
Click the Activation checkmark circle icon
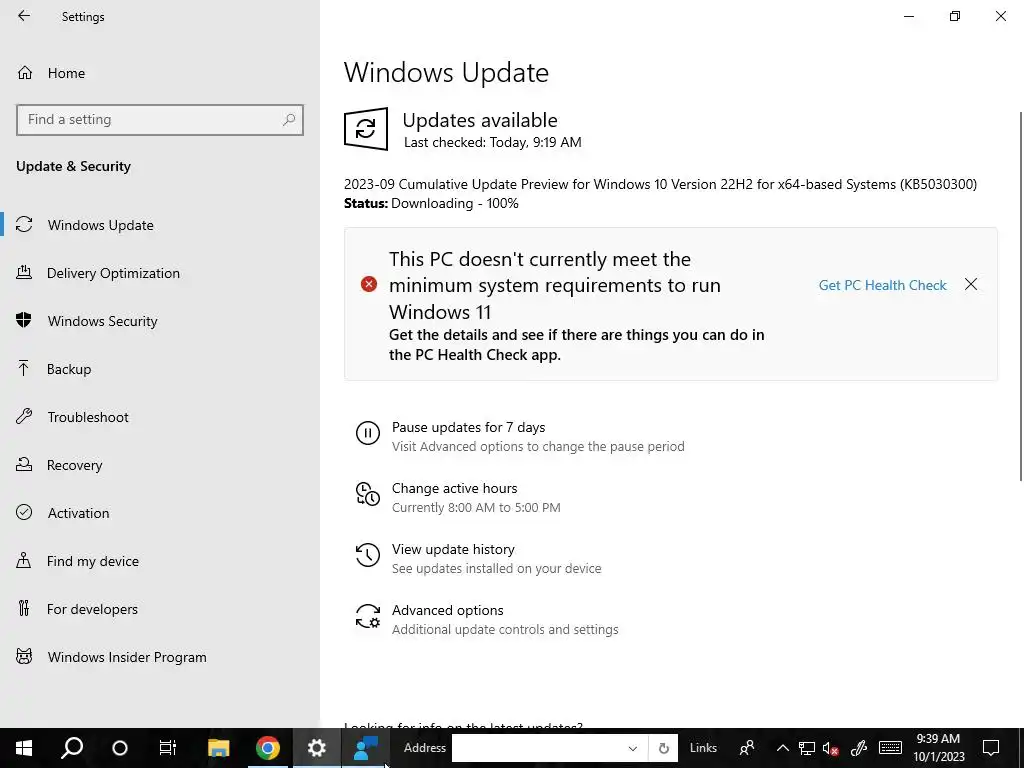coord(24,512)
